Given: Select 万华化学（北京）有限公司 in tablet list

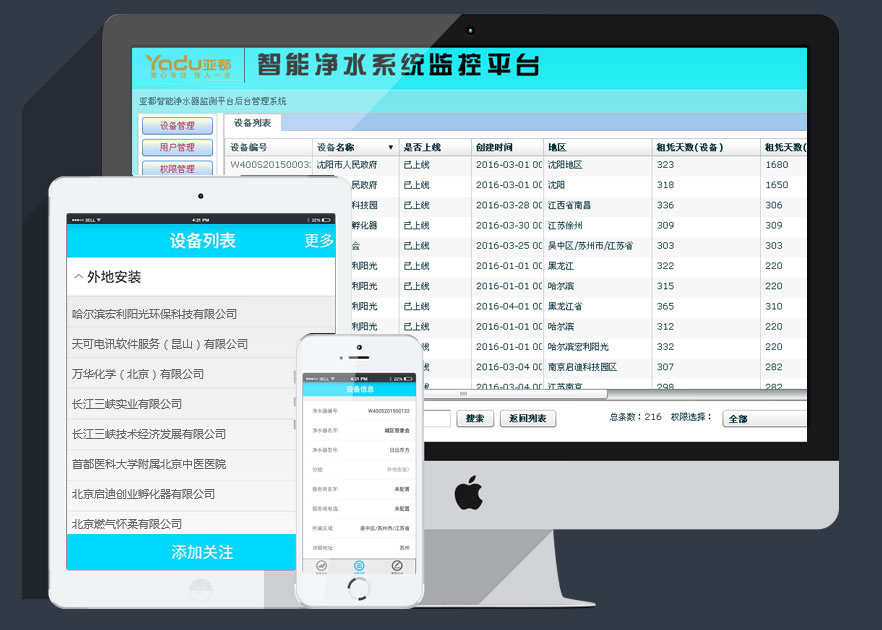Looking at the screenshot, I should click(138, 374).
